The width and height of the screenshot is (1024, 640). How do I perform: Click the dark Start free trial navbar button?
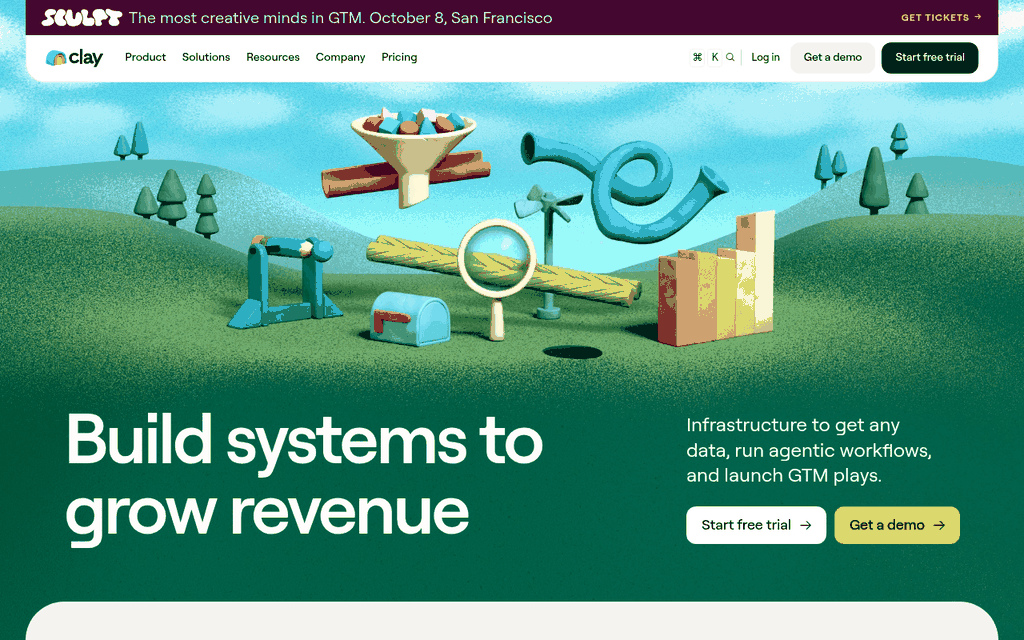[x=929, y=57]
